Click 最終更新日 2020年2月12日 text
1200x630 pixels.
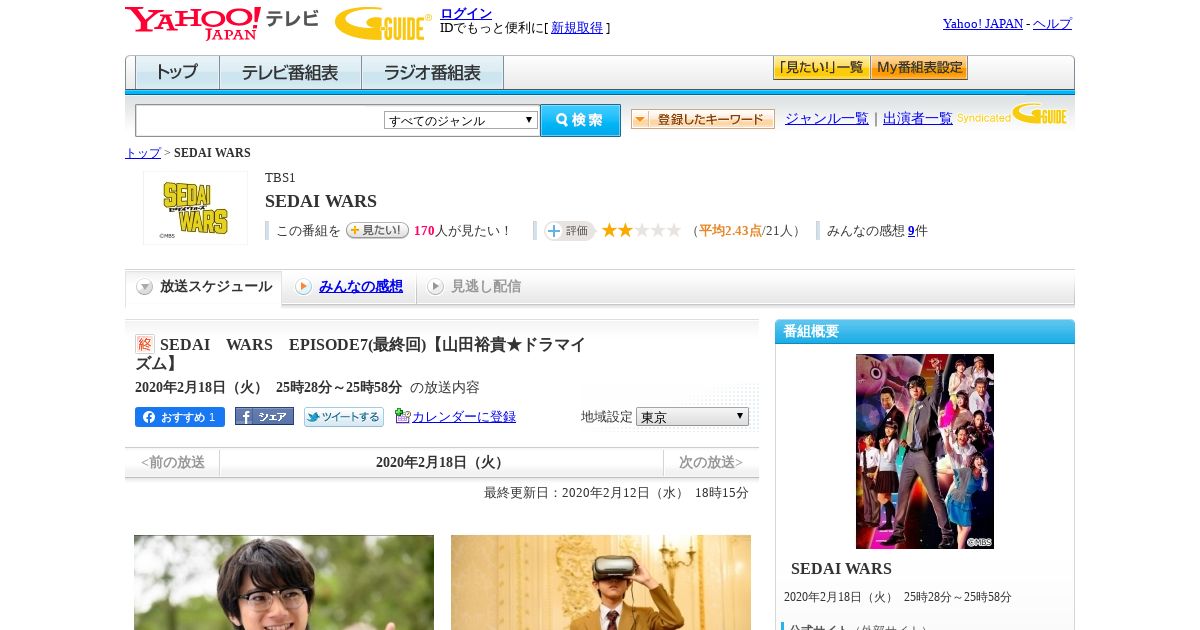click(x=616, y=493)
